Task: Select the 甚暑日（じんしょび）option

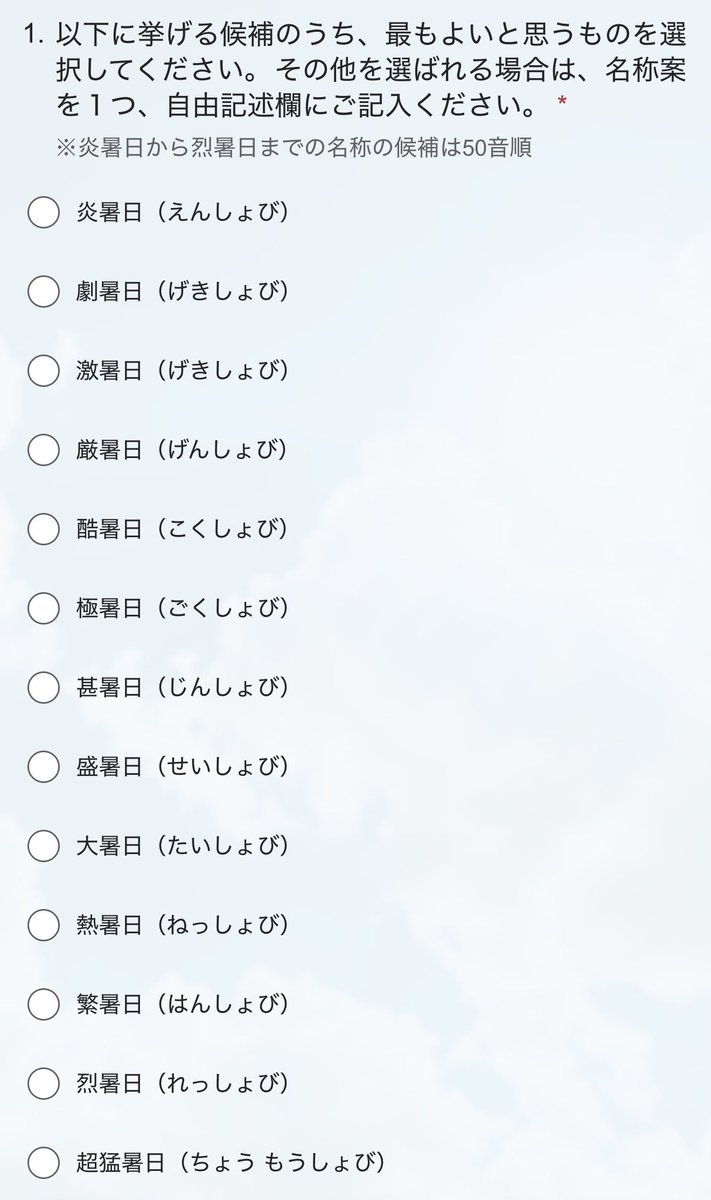Action: (x=43, y=688)
